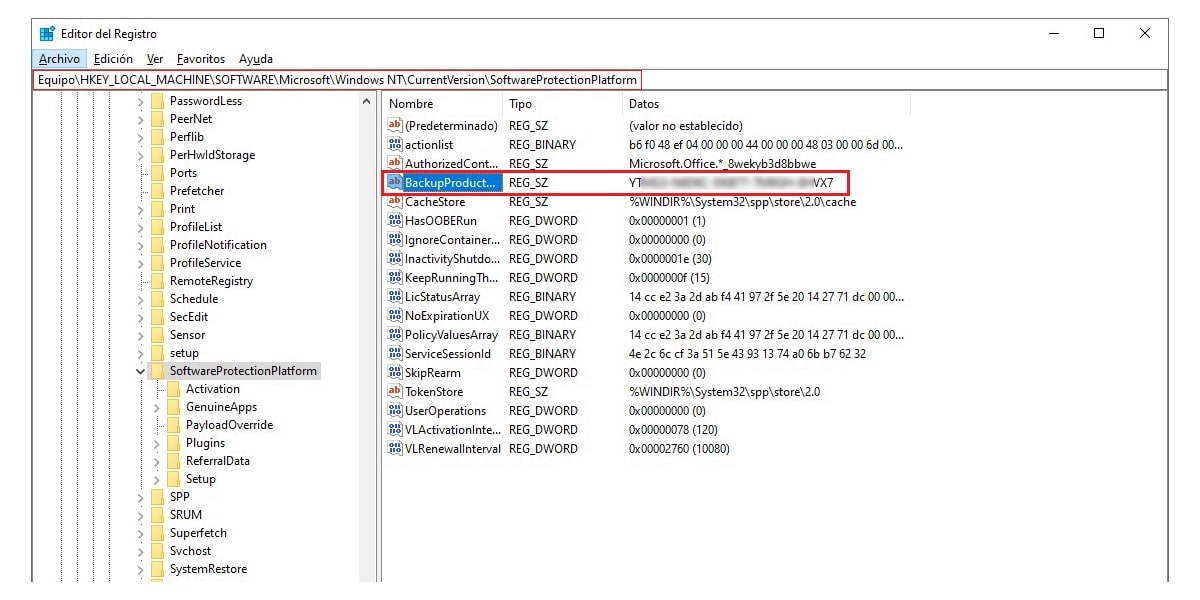The width and height of the screenshot is (1200, 600).
Task: Open the Favoritos menu
Action: pyautogui.click(x=201, y=59)
